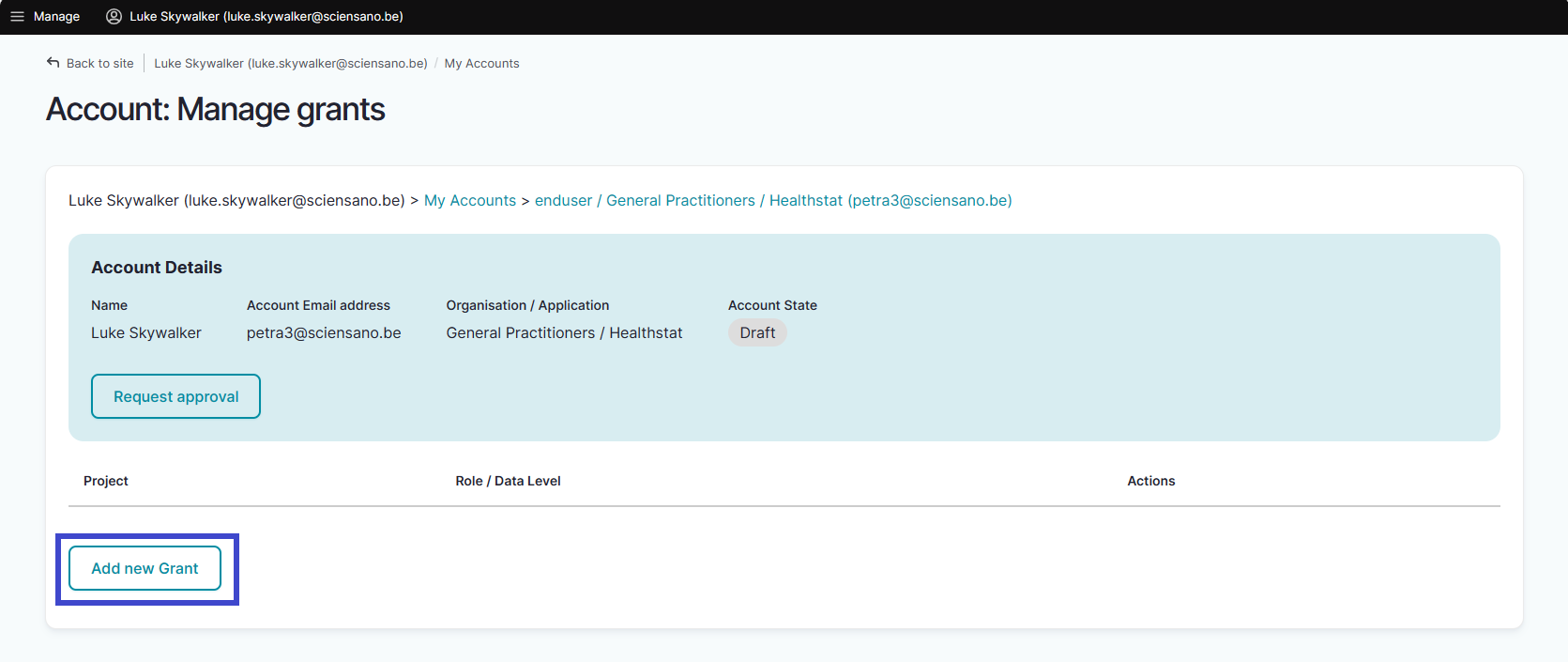Click the Actions column header

tap(1150, 481)
